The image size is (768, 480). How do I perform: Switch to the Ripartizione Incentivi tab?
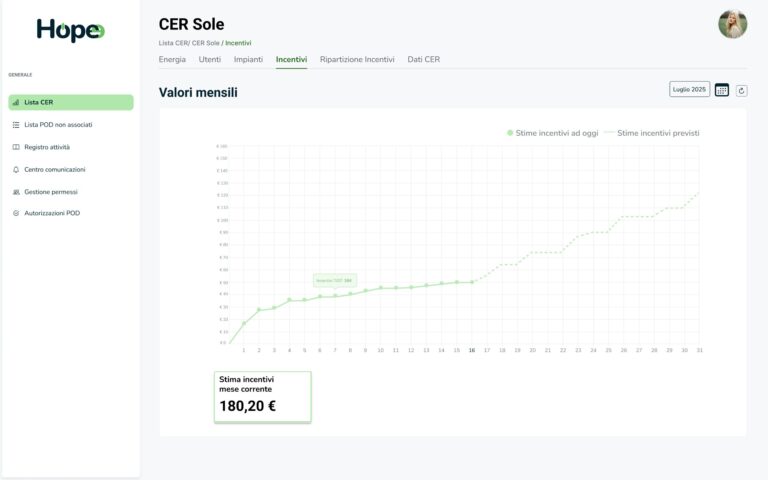click(x=357, y=60)
